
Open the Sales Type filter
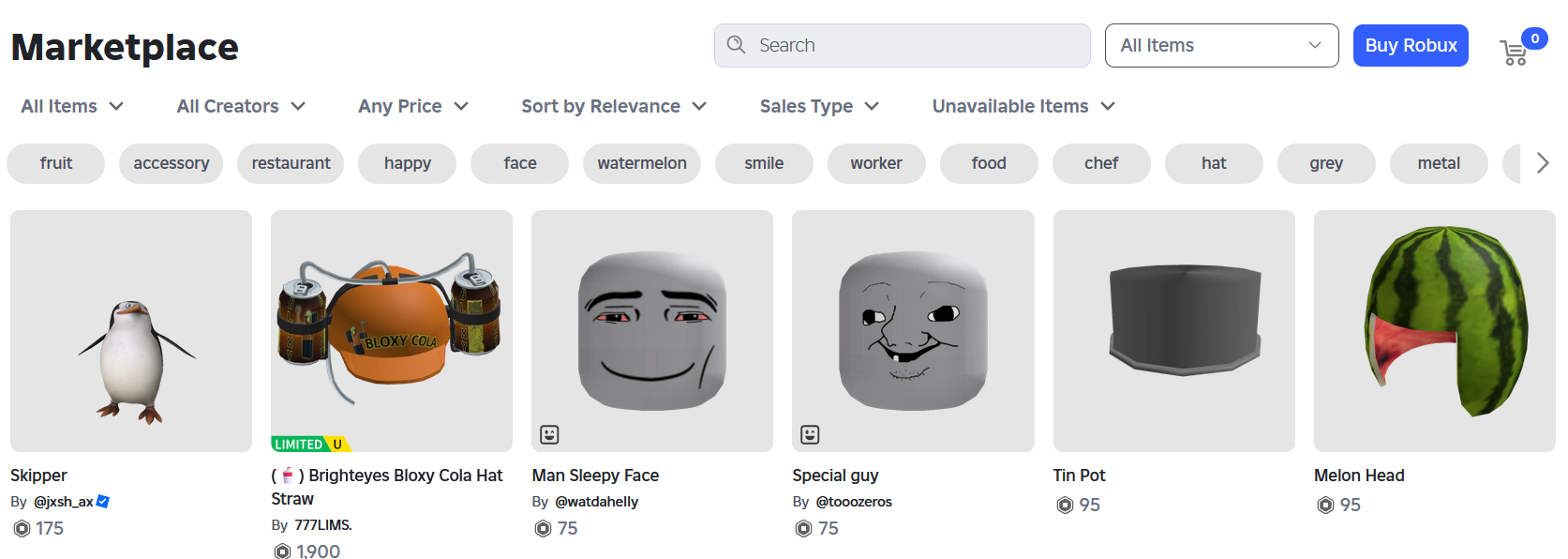click(819, 106)
